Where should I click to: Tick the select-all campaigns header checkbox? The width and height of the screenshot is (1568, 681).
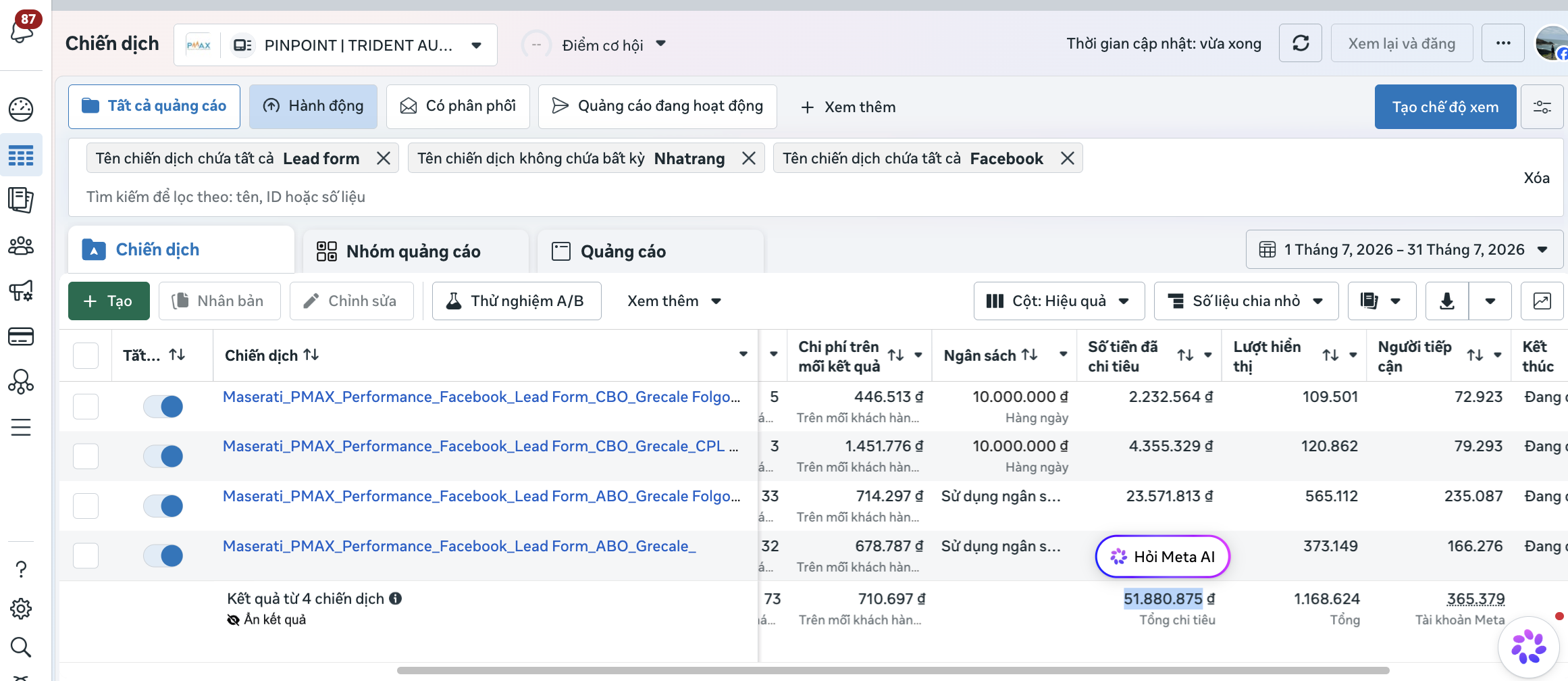click(x=86, y=355)
